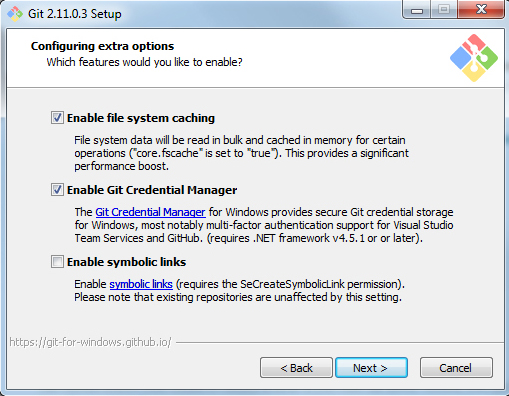Click the 'Enable file system caching' label
This screenshot has height=396, width=509.
141,118
